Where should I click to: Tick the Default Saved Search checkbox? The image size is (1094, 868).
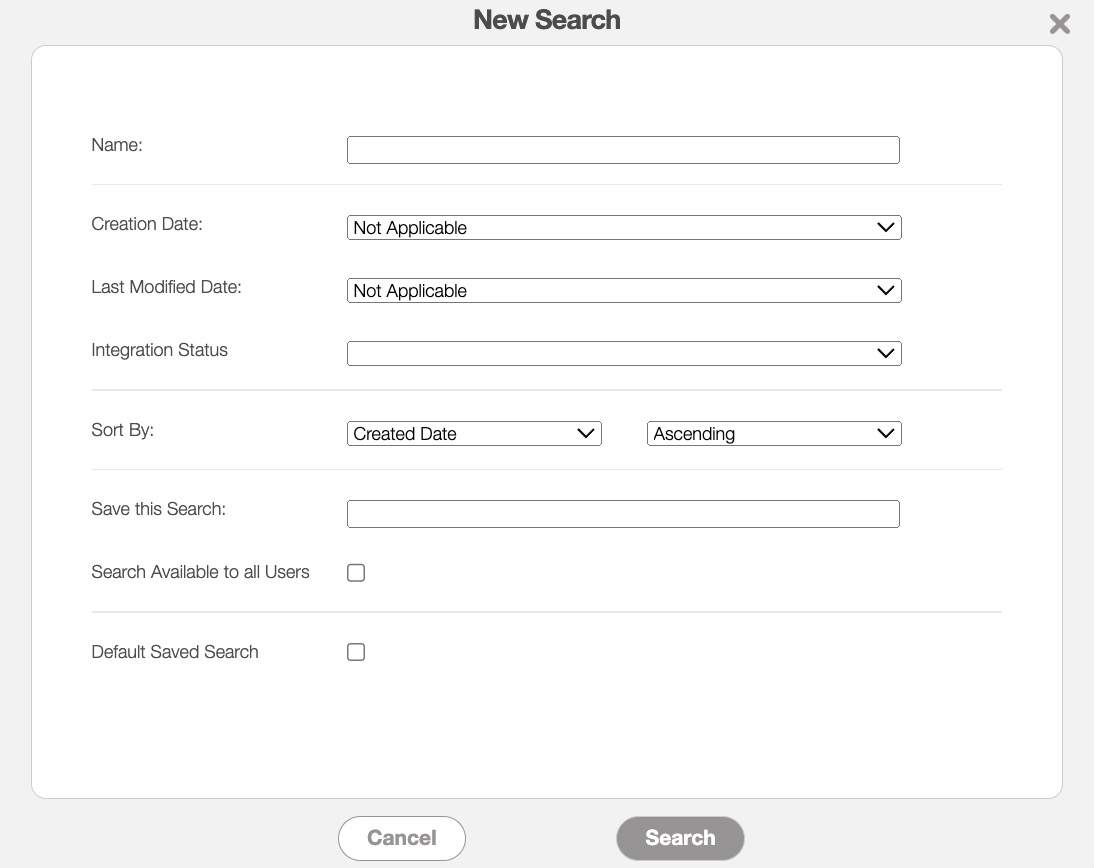tap(356, 652)
